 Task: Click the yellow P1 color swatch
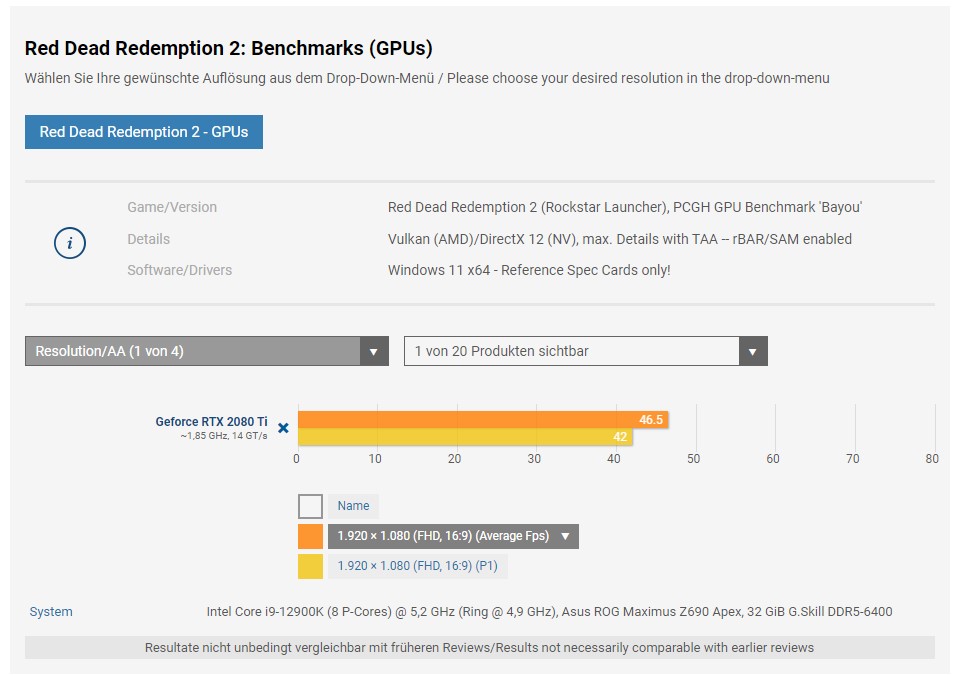(311, 566)
